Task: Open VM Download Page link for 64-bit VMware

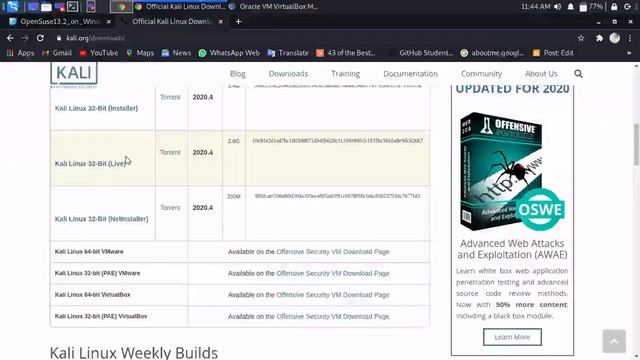Action: pos(333,252)
